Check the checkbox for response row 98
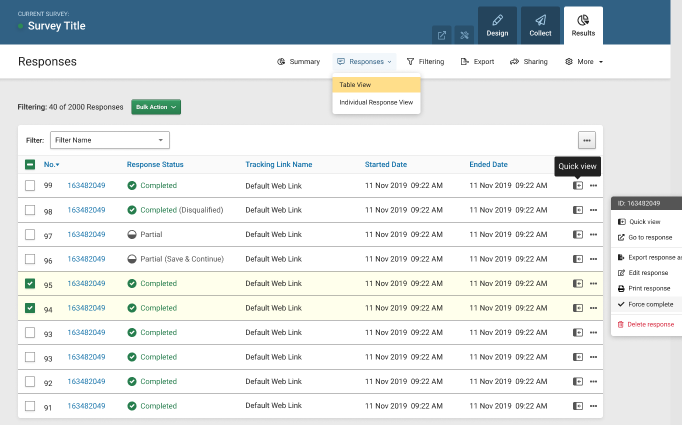 point(30,210)
